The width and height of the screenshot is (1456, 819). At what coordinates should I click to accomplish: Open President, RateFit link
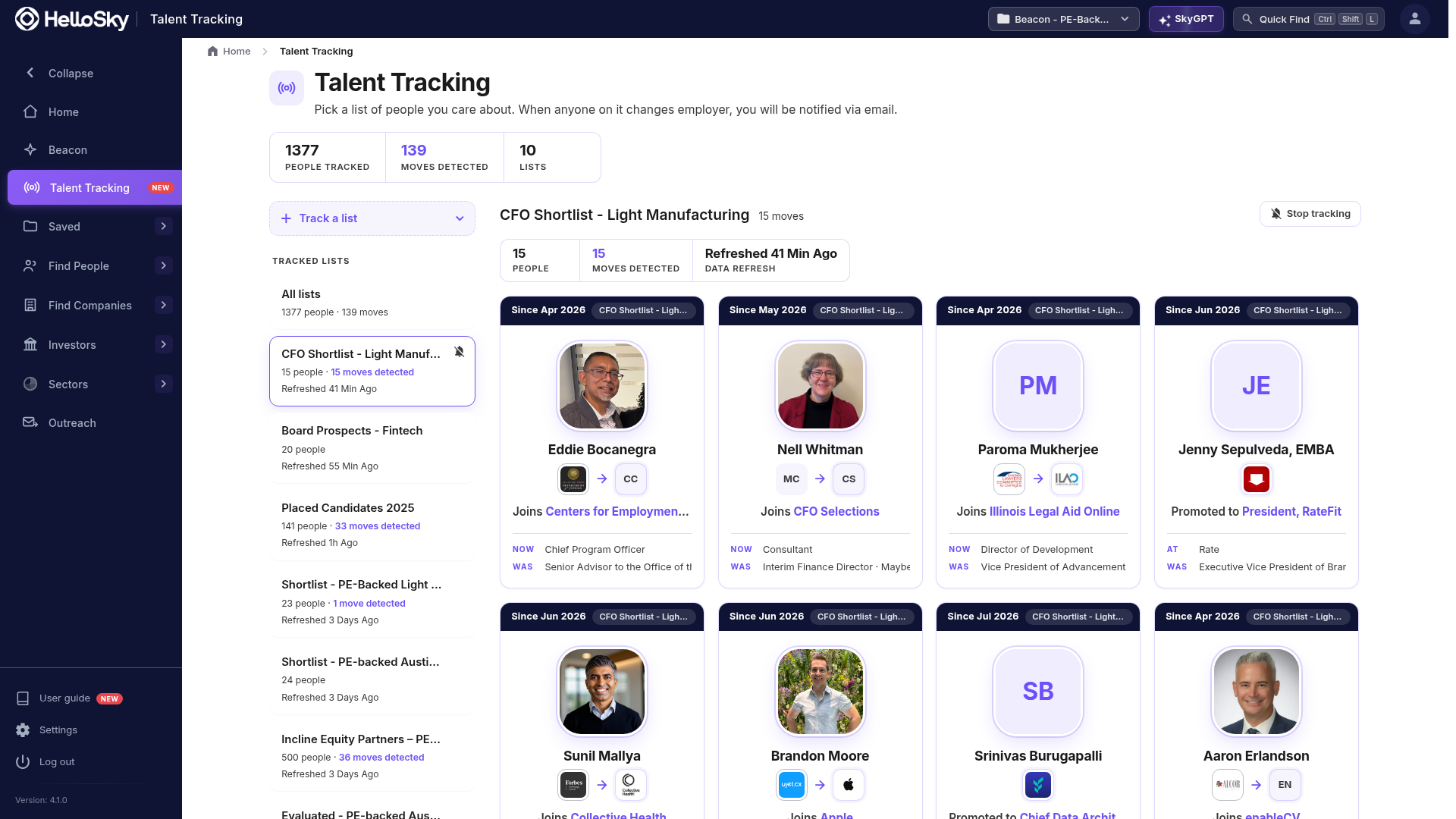pos(1292,512)
